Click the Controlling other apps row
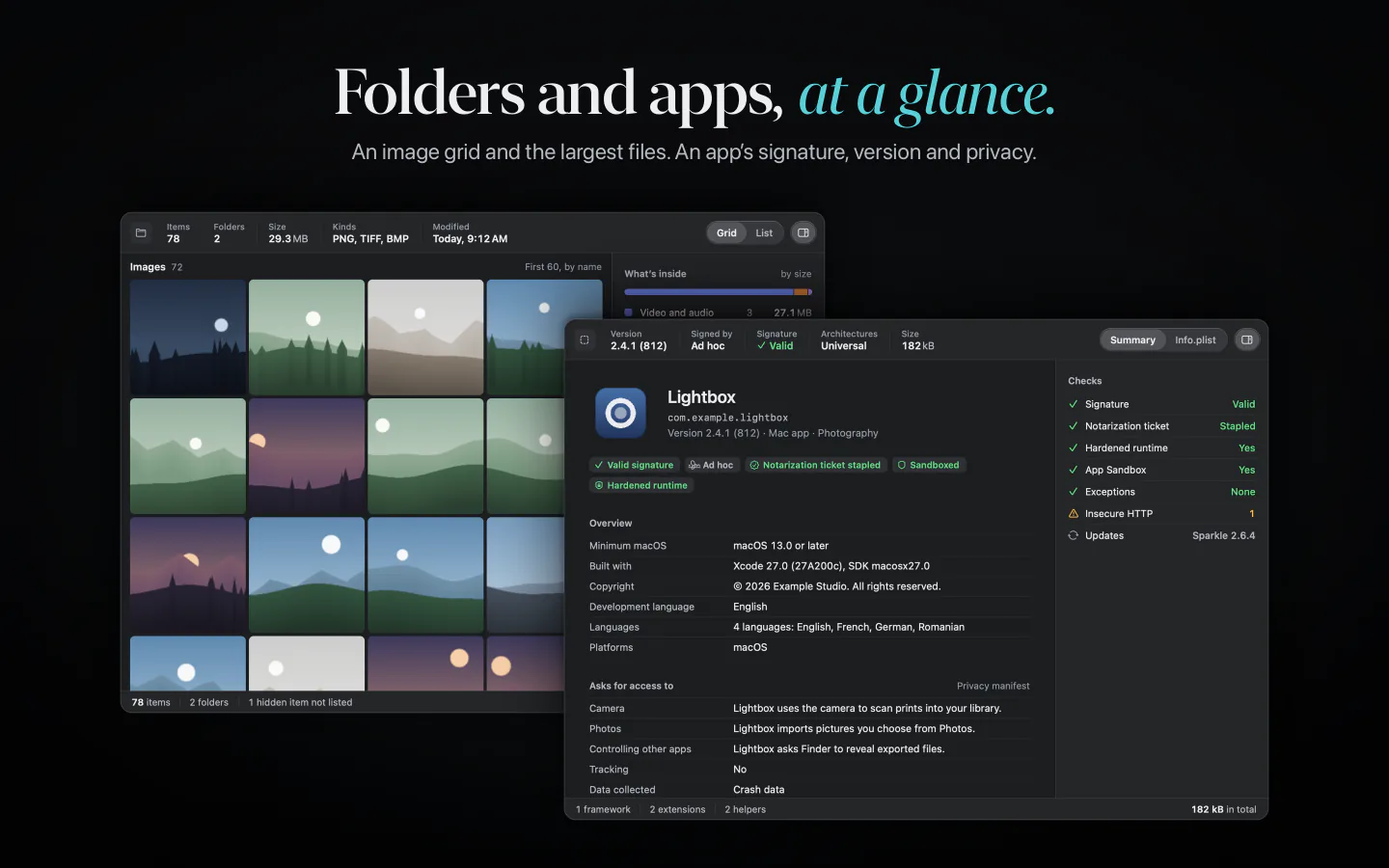 (x=809, y=748)
